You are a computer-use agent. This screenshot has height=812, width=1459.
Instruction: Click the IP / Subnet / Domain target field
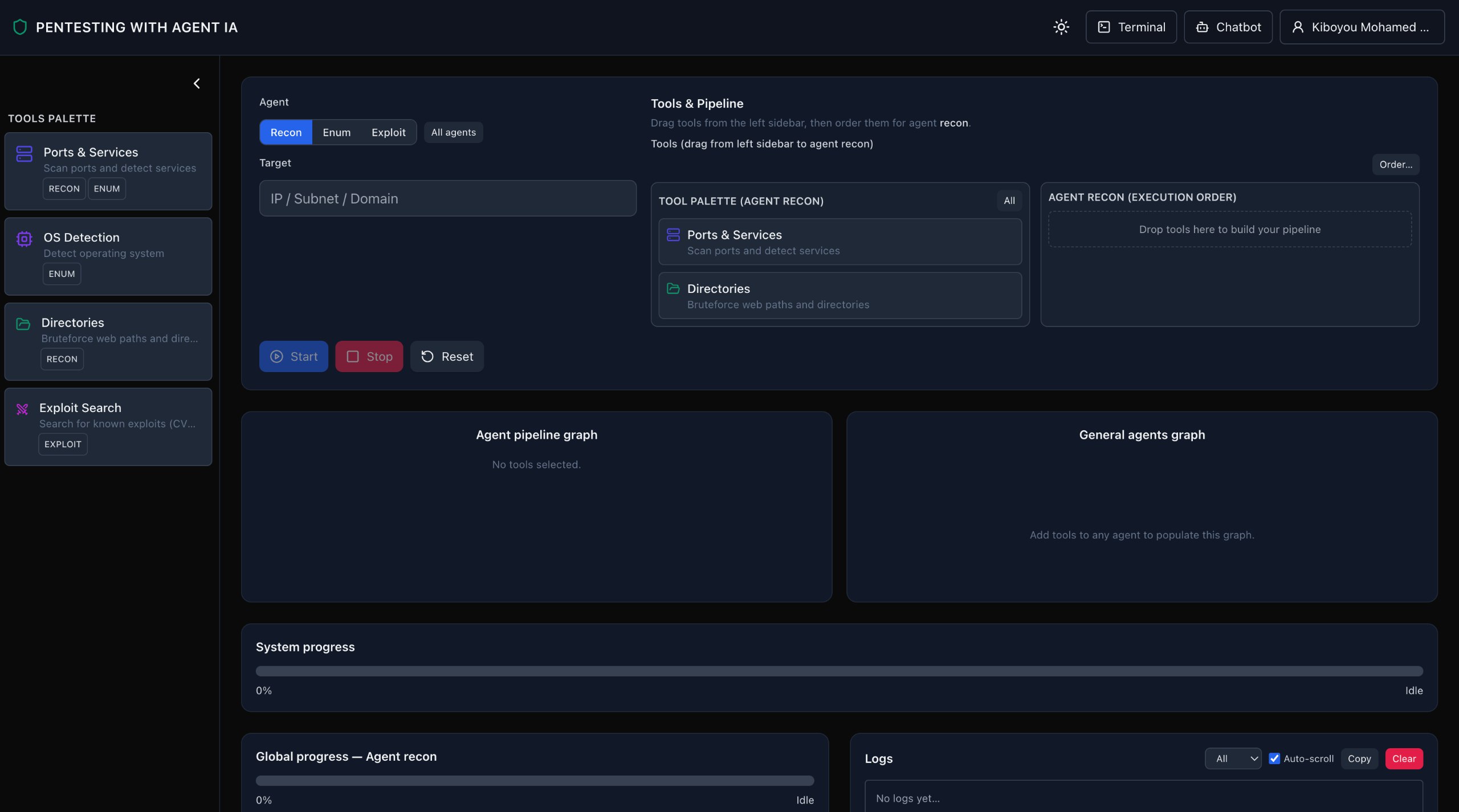point(447,198)
